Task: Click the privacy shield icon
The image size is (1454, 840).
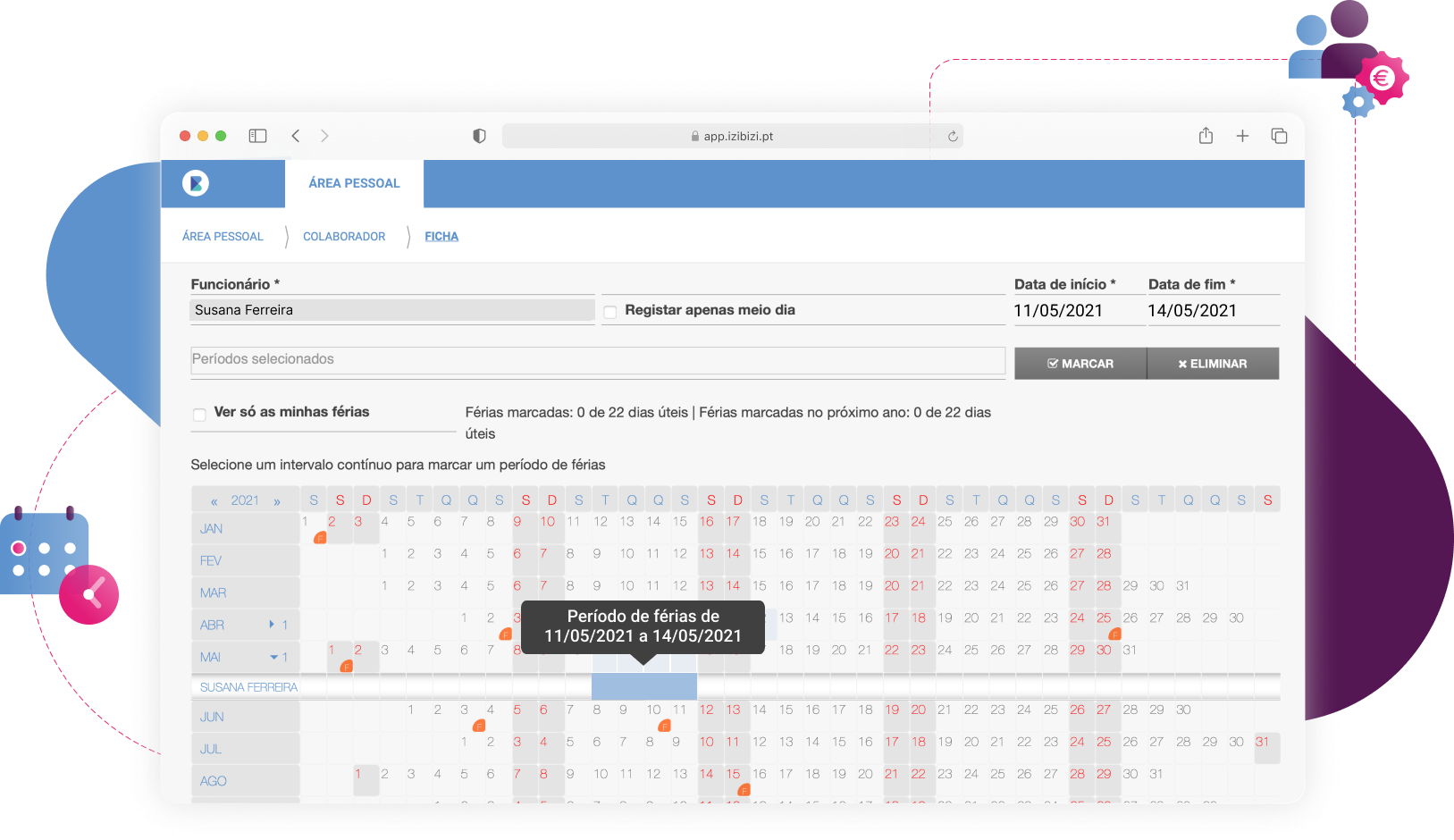Action: pyautogui.click(x=479, y=136)
